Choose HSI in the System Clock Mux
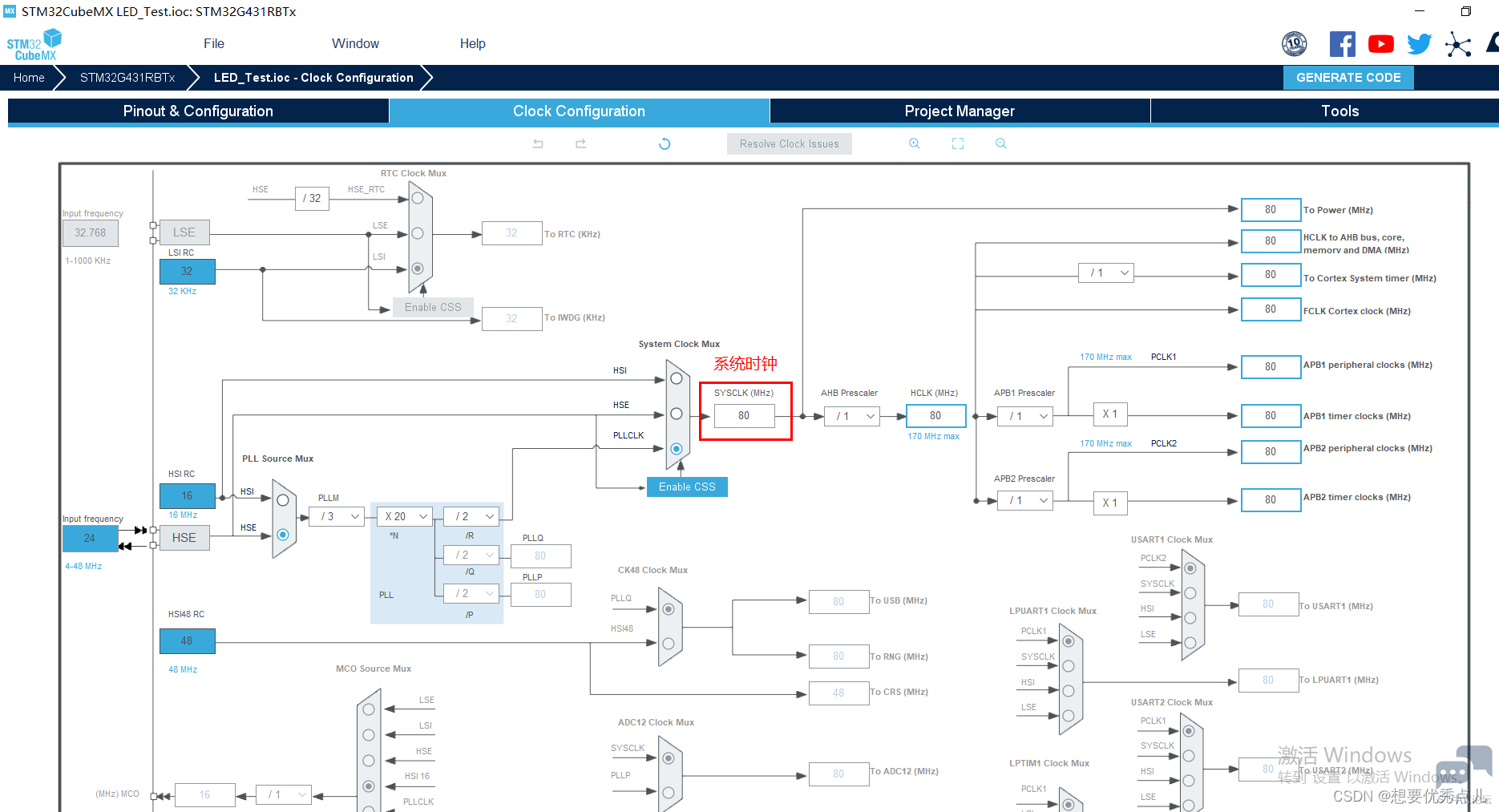 (x=677, y=378)
